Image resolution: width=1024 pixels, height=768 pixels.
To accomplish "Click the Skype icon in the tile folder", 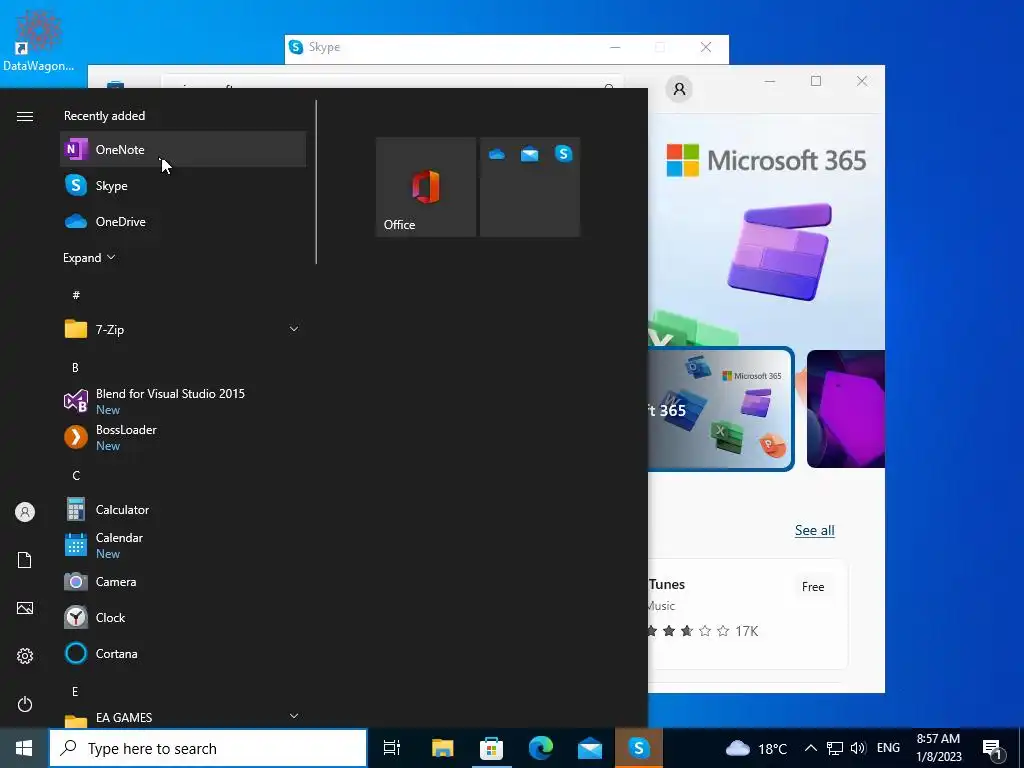I will pyautogui.click(x=564, y=154).
